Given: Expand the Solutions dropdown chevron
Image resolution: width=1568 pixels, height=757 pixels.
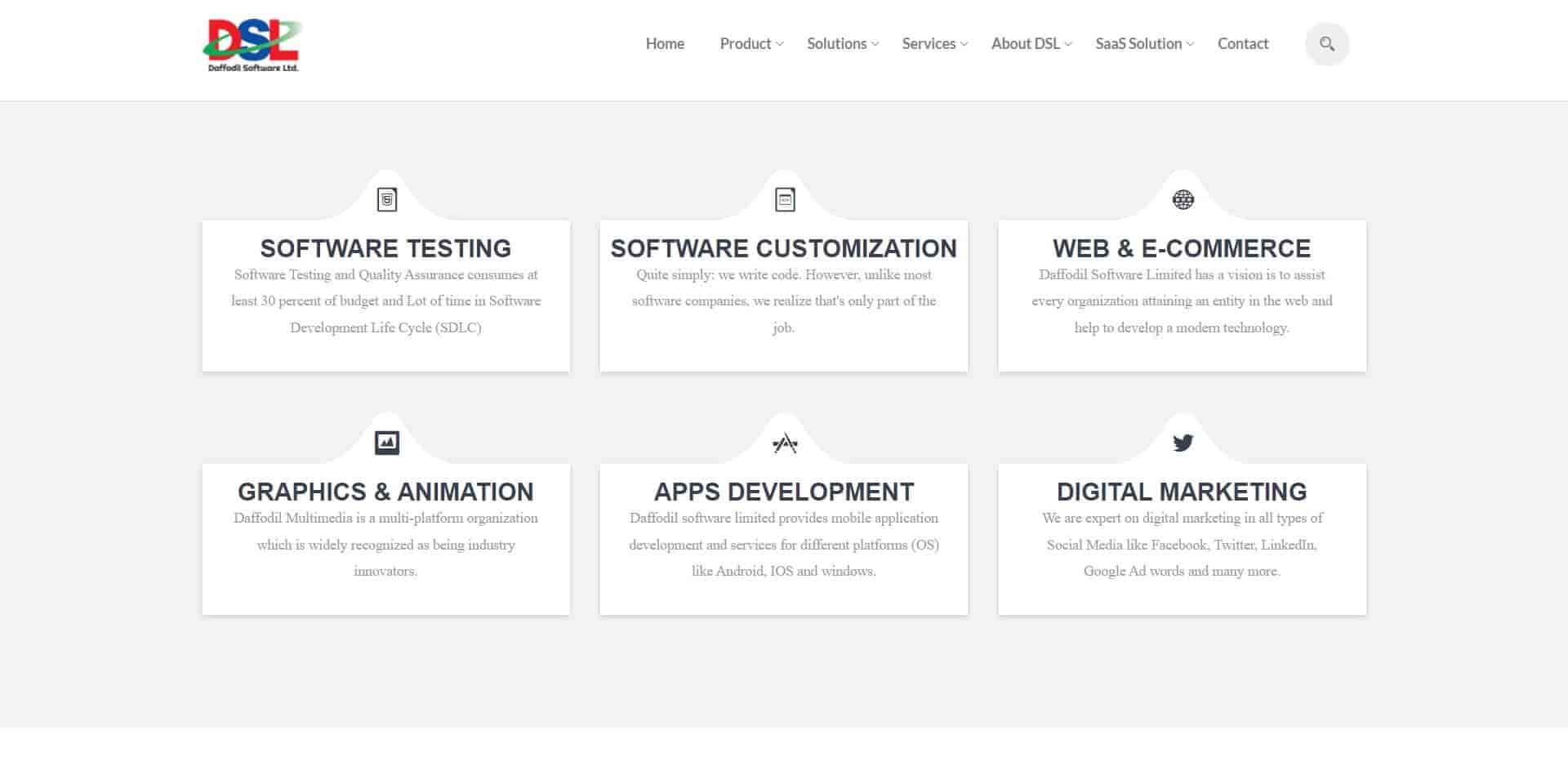Looking at the screenshot, I should click(x=875, y=44).
